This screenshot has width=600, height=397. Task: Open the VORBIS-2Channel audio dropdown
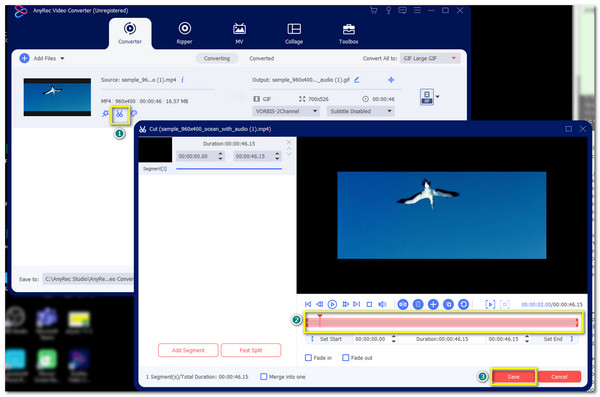(286, 111)
